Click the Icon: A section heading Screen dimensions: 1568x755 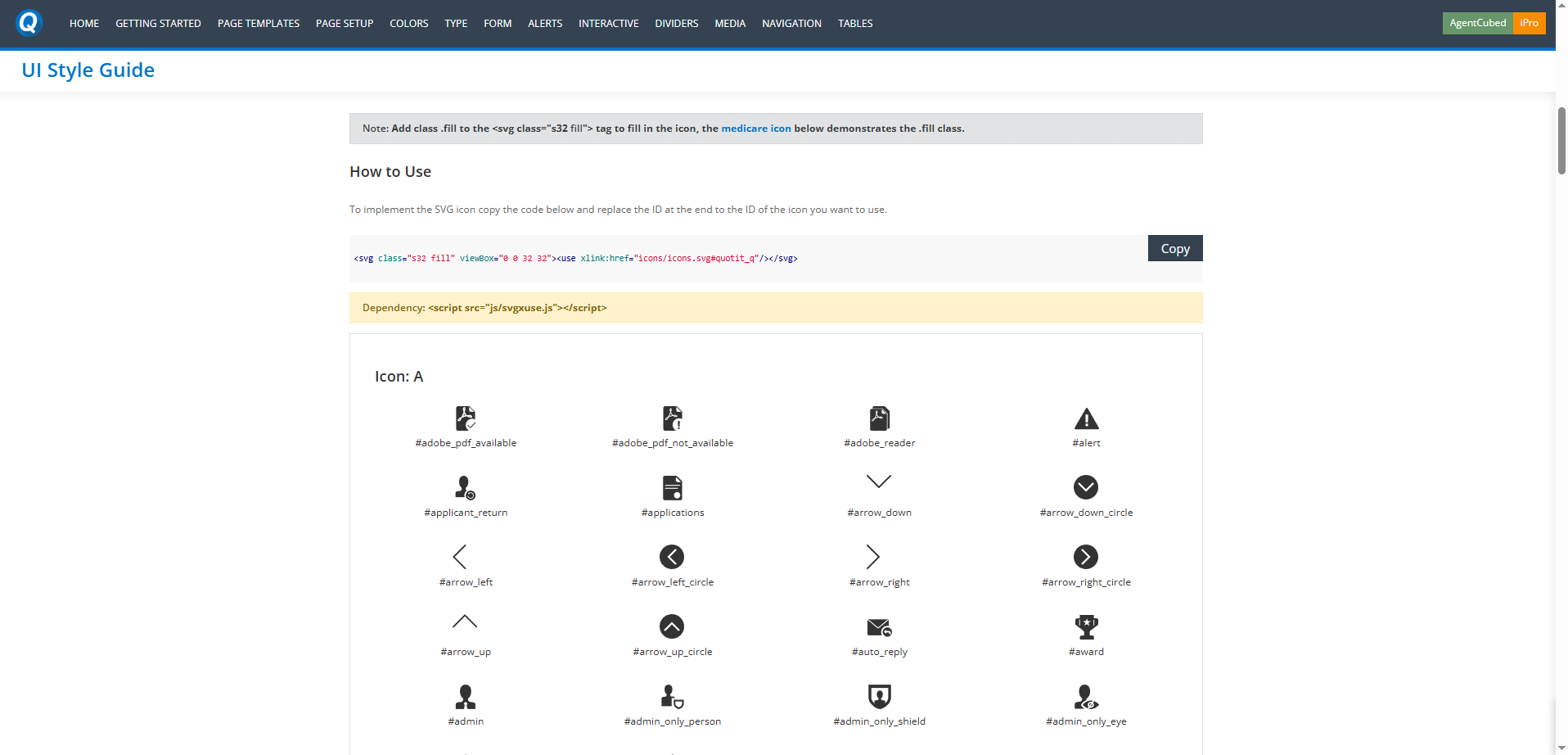(x=399, y=377)
